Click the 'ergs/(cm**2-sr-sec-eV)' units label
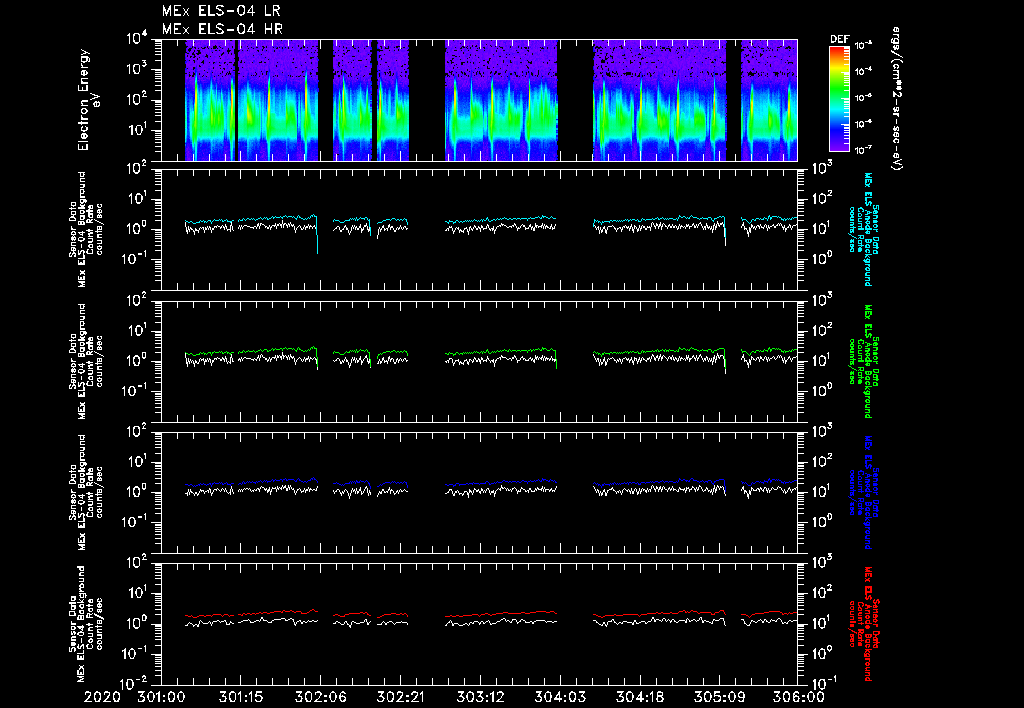The width and height of the screenshot is (1024, 708). (896, 99)
